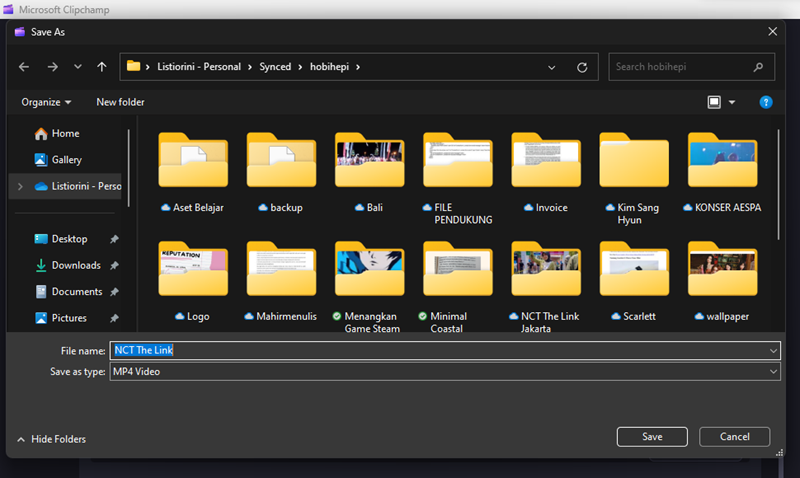800x478 pixels.
Task: Open Listiorini - Personal breadcrumb
Action: 199,67
